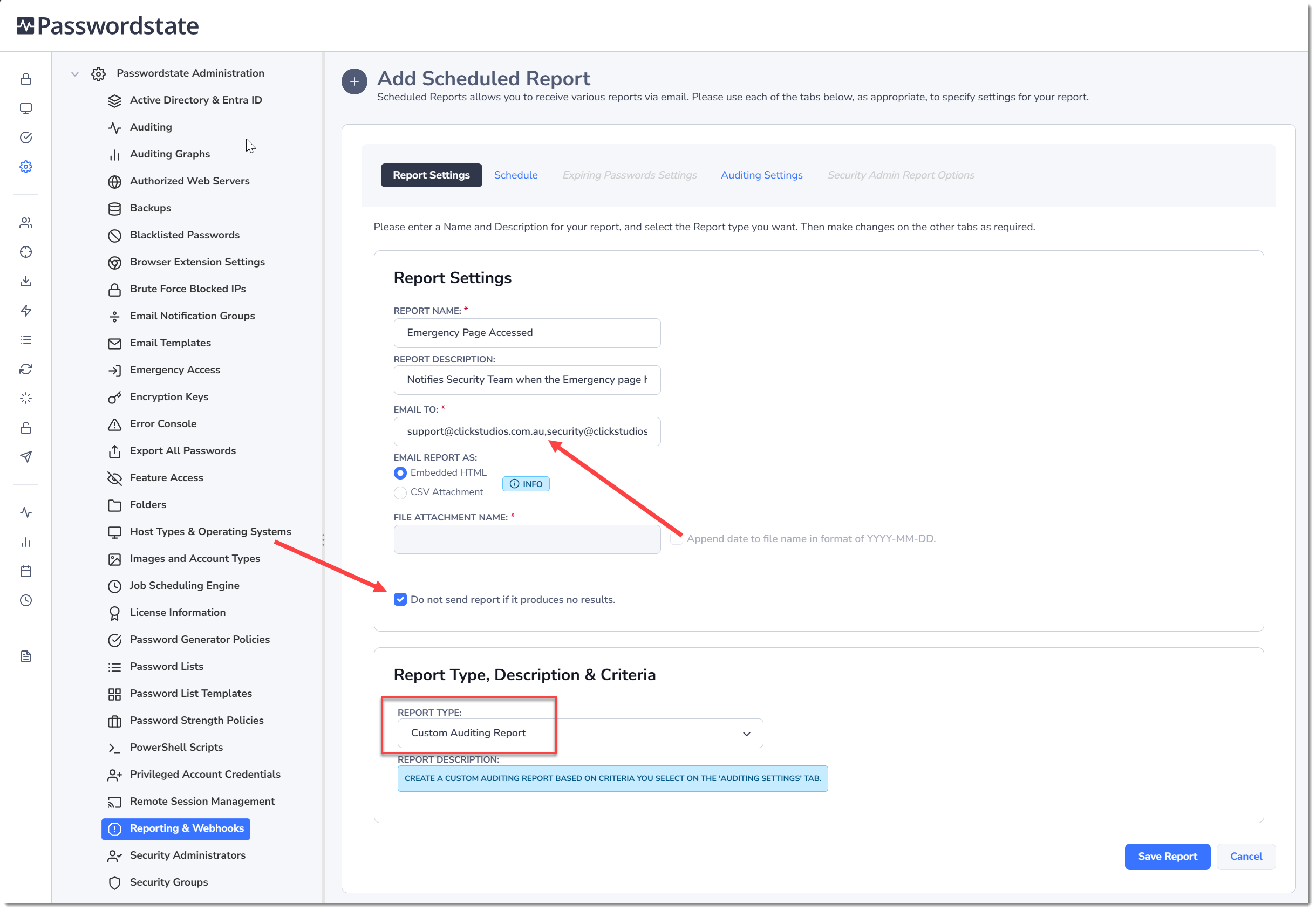Image resolution: width=1316 pixels, height=911 pixels.
Task: Click the crossed-eye icon beside Feature Access
Action: [115, 478]
